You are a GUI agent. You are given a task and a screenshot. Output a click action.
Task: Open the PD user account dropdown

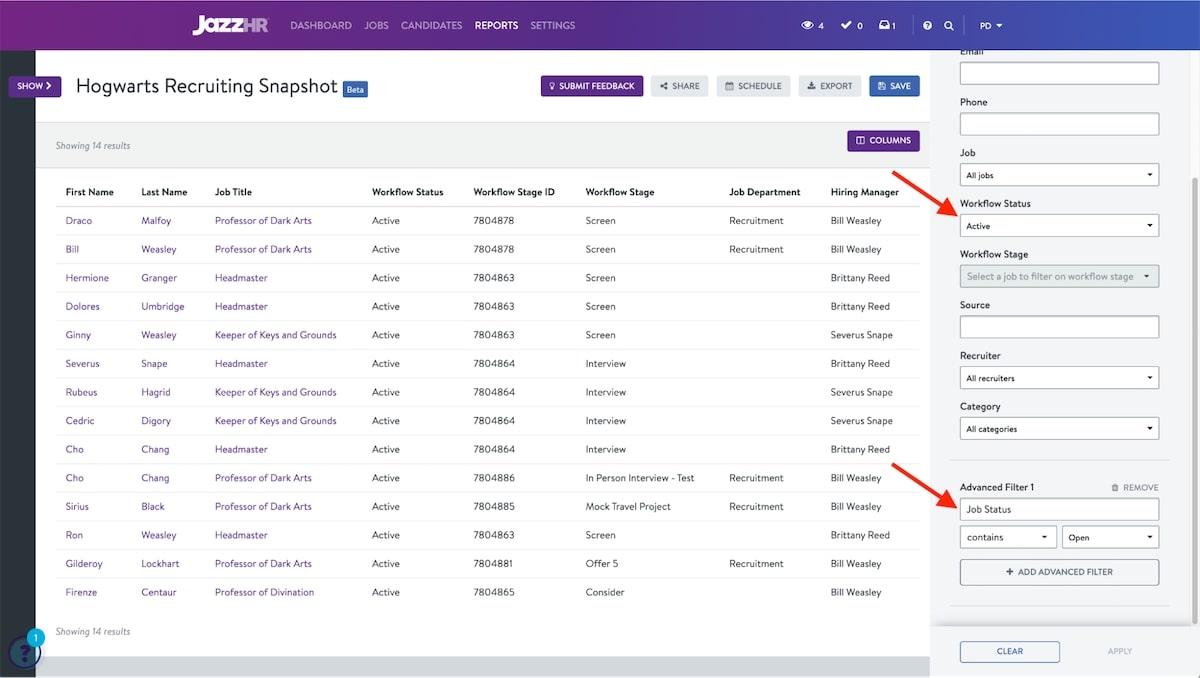coord(990,25)
